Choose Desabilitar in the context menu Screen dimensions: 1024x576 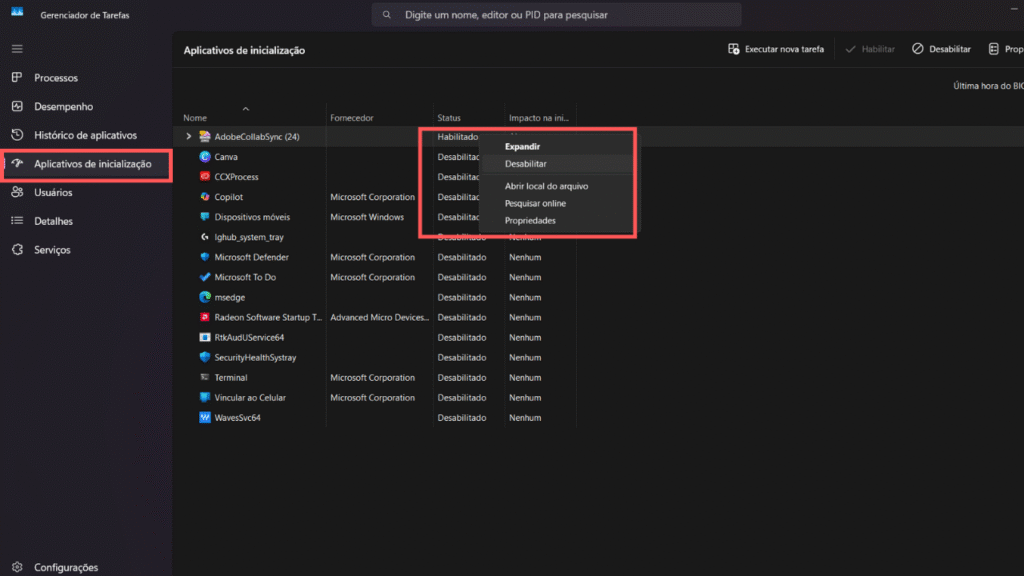[x=526, y=164]
